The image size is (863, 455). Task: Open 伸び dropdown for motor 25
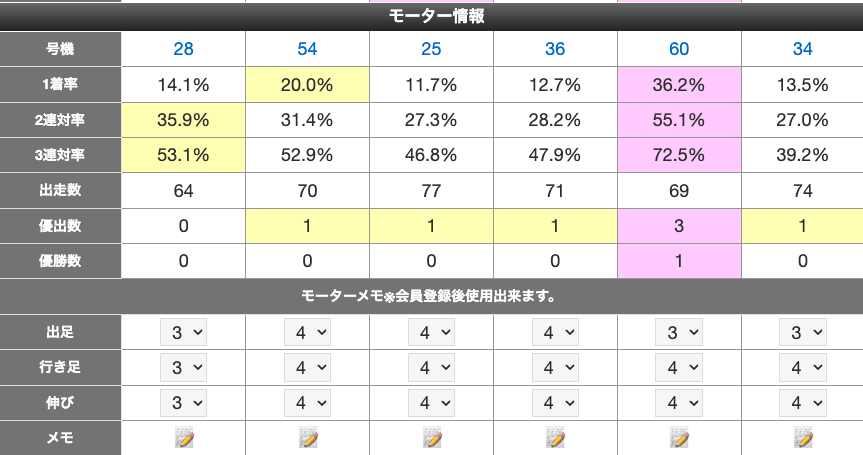click(431, 402)
